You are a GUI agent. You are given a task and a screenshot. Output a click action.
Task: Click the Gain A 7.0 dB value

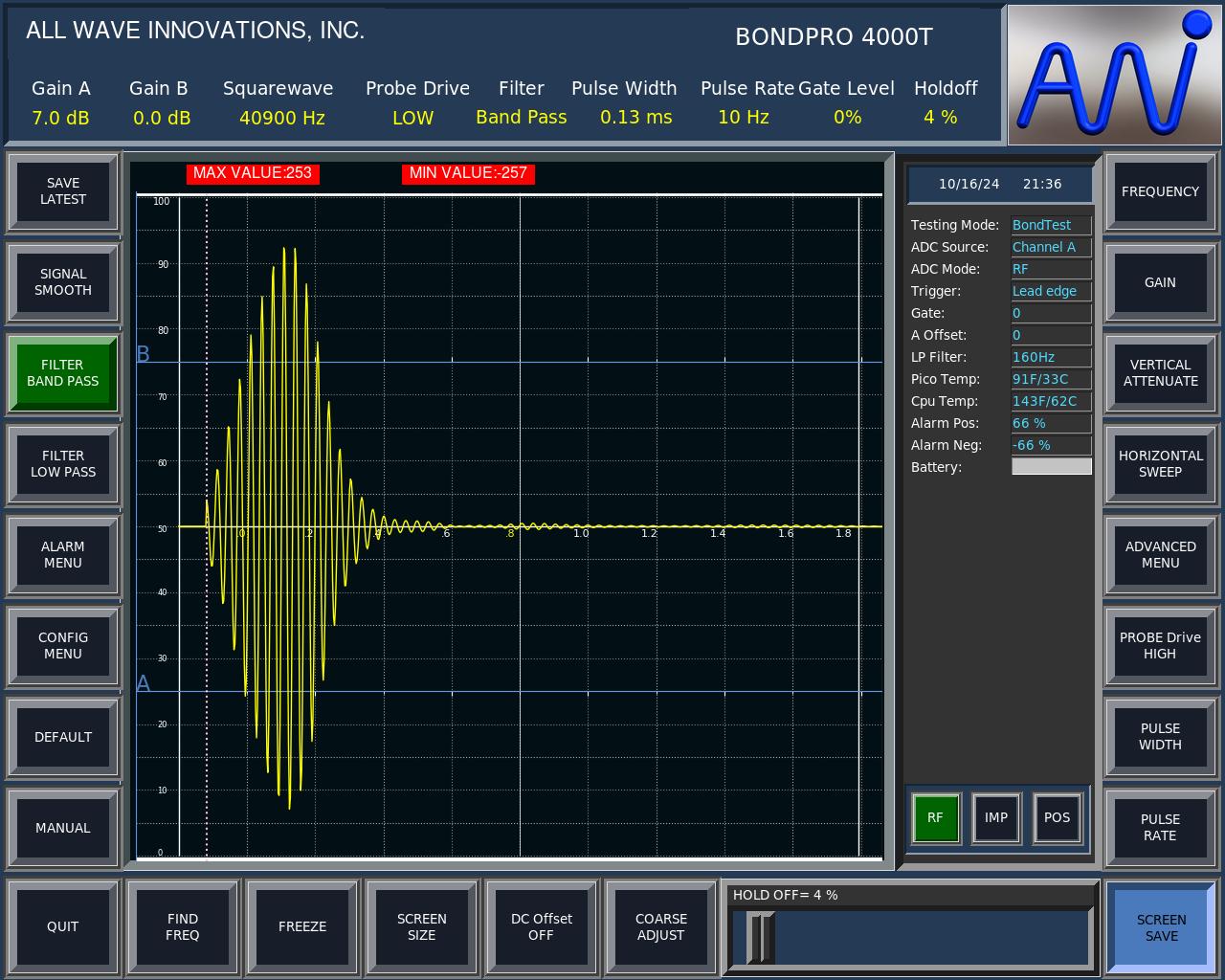(60, 118)
